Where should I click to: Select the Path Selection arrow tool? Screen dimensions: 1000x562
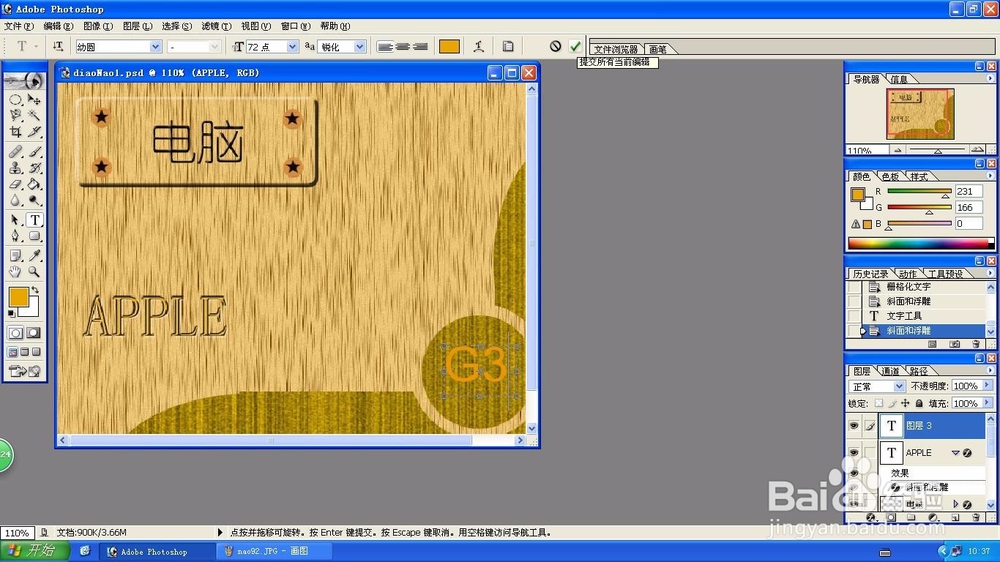15,220
